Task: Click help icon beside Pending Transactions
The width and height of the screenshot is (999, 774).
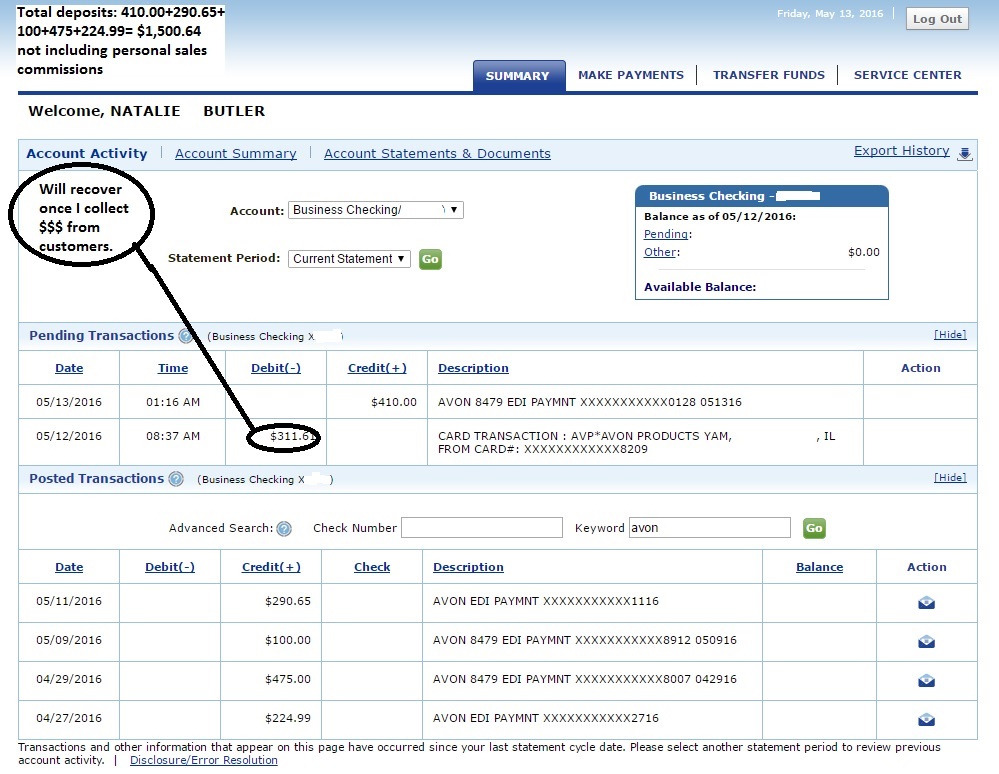Action: pos(185,336)
